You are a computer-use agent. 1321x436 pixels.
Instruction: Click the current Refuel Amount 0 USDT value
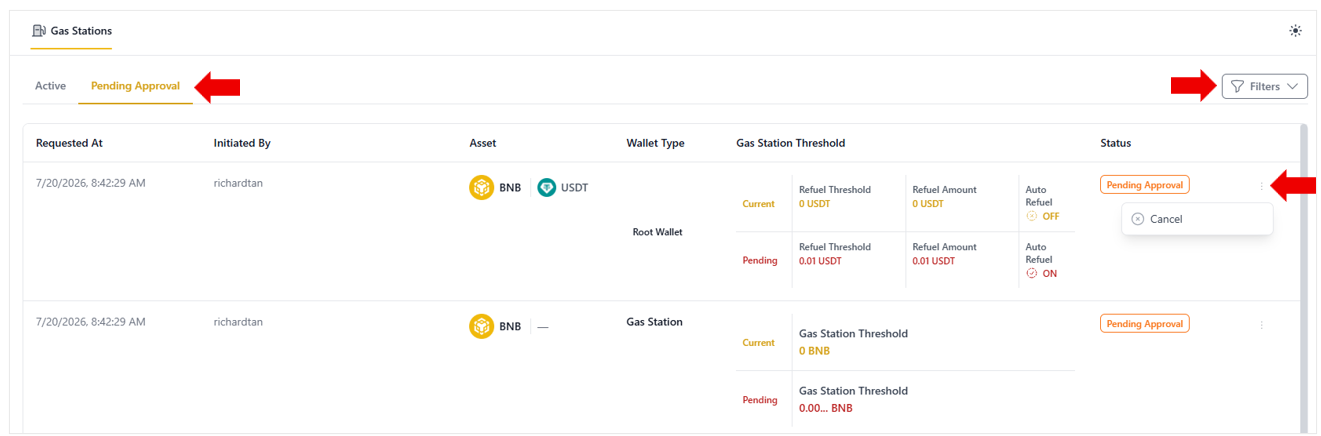[928, 204]
